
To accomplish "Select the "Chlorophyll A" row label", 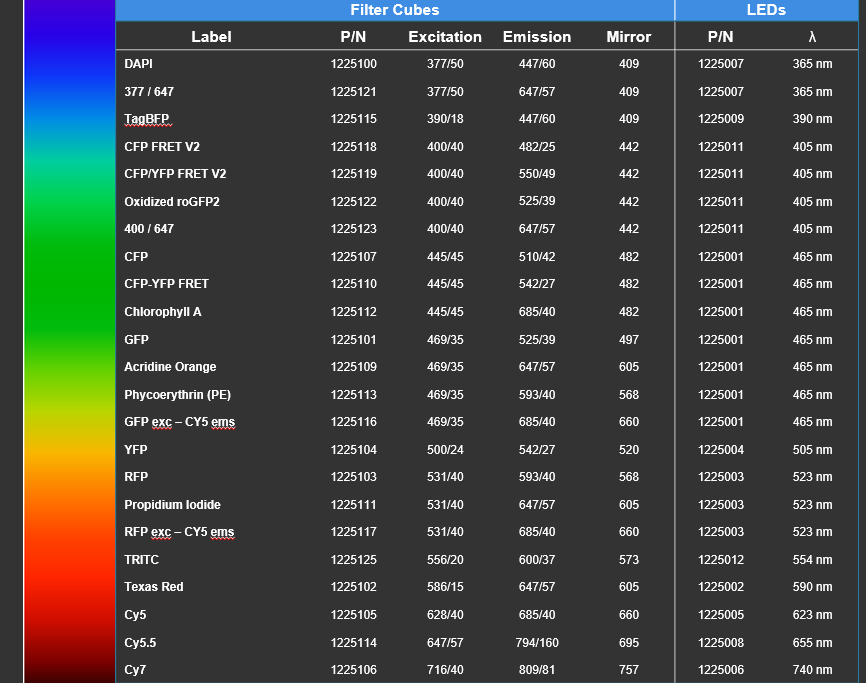I will [163, 312].
